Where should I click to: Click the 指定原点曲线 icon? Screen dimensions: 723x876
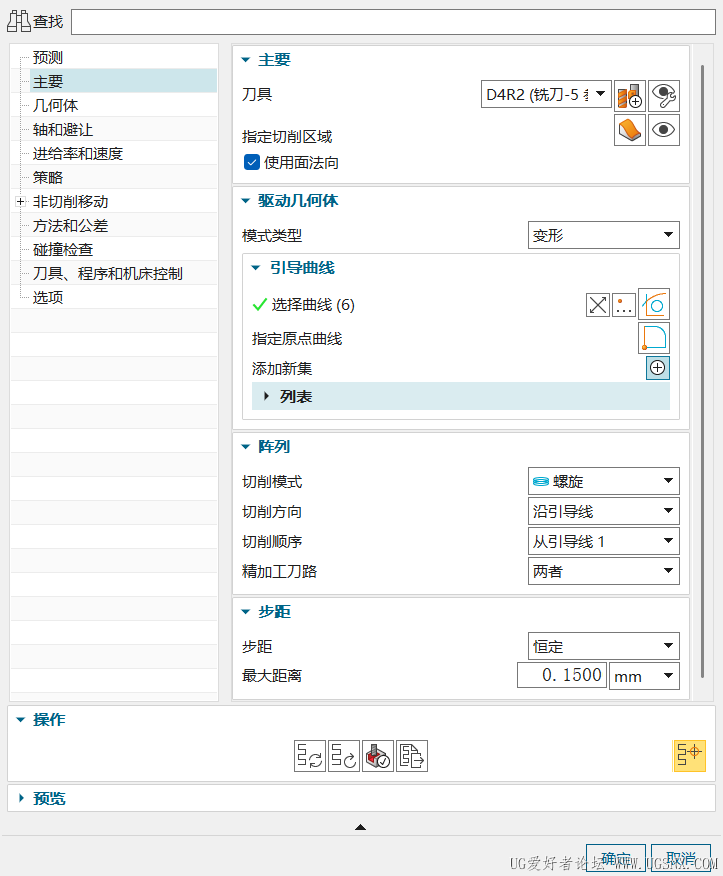point(653,338)
